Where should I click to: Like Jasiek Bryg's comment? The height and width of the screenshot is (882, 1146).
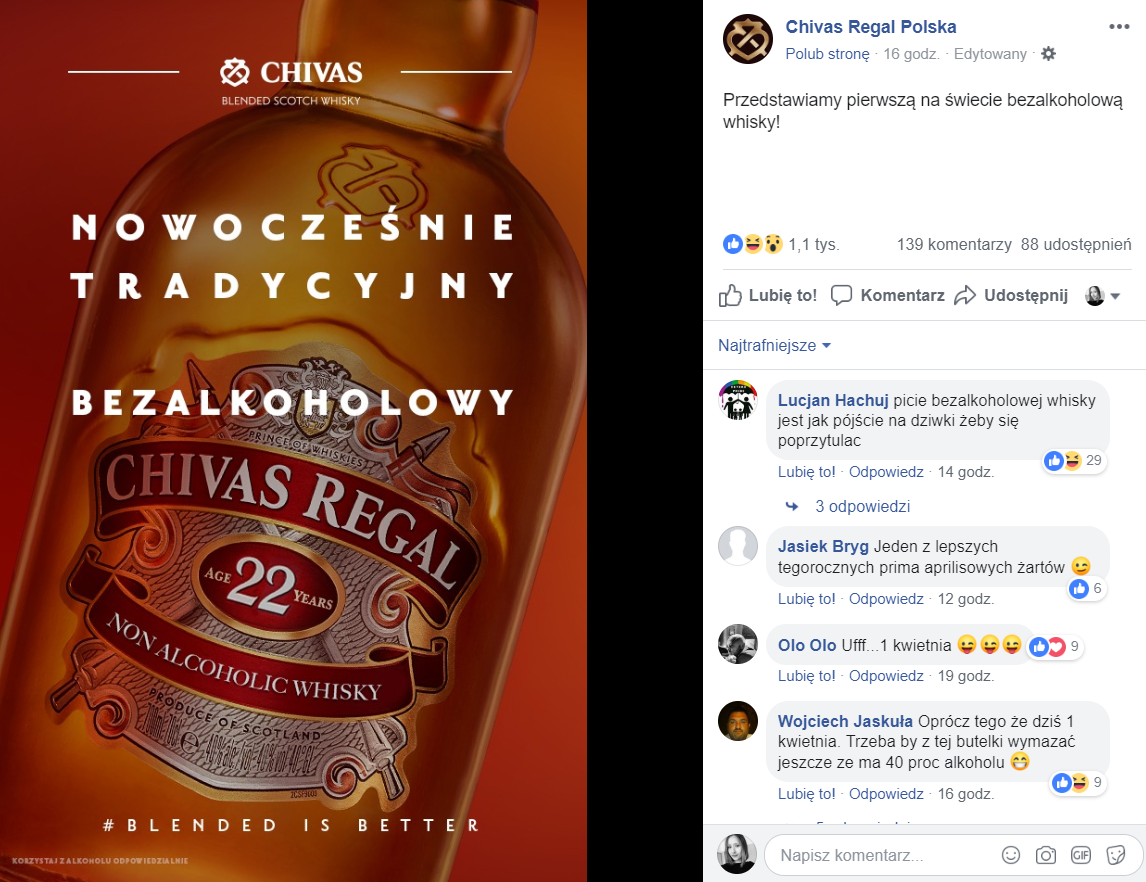pos(806,599)
